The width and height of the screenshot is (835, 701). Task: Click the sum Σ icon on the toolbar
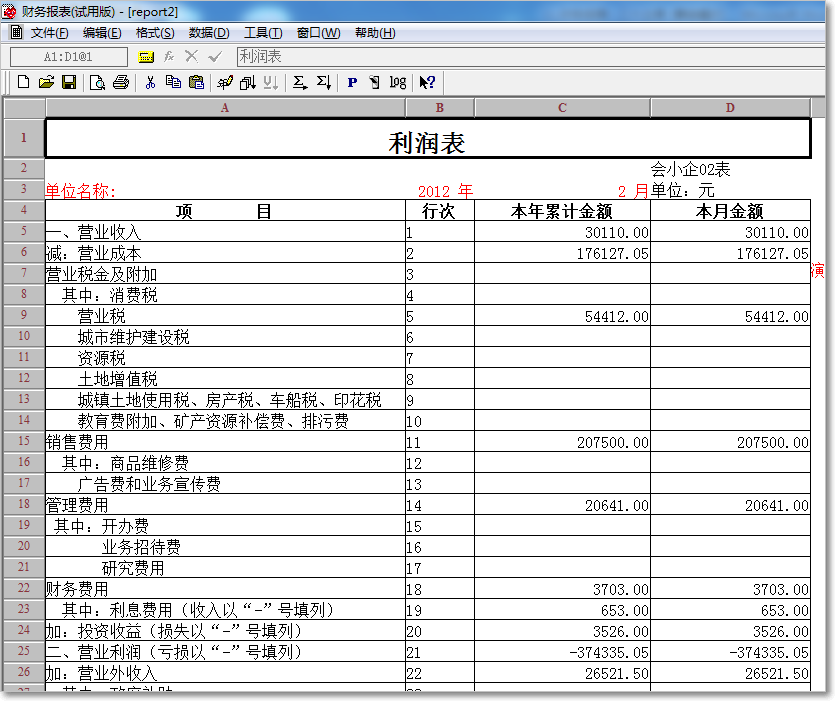click(298, 82)
